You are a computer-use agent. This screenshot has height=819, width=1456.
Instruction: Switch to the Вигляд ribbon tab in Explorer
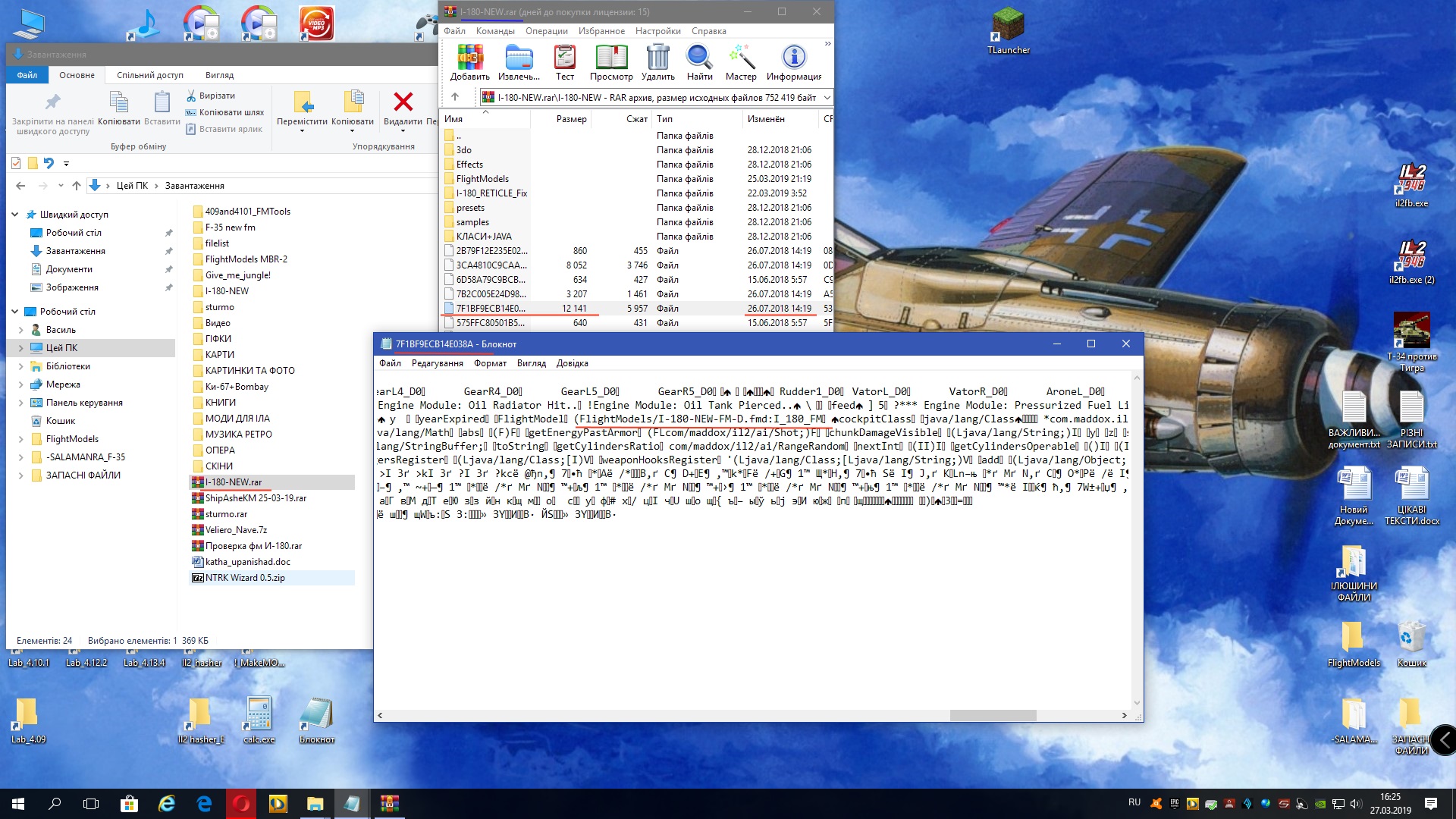click(219, 75)
